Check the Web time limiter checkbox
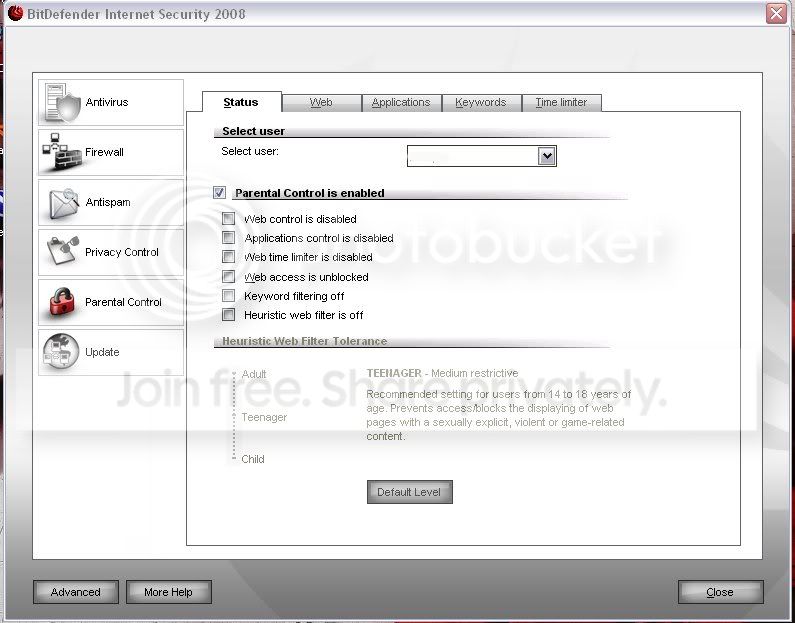Image resolution: width=795 pixels, height=623 pixels. pos(229,256)
